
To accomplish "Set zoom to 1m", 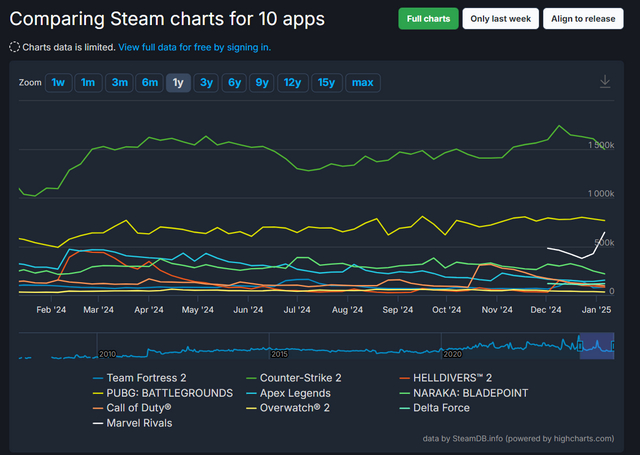I will 88,83.
